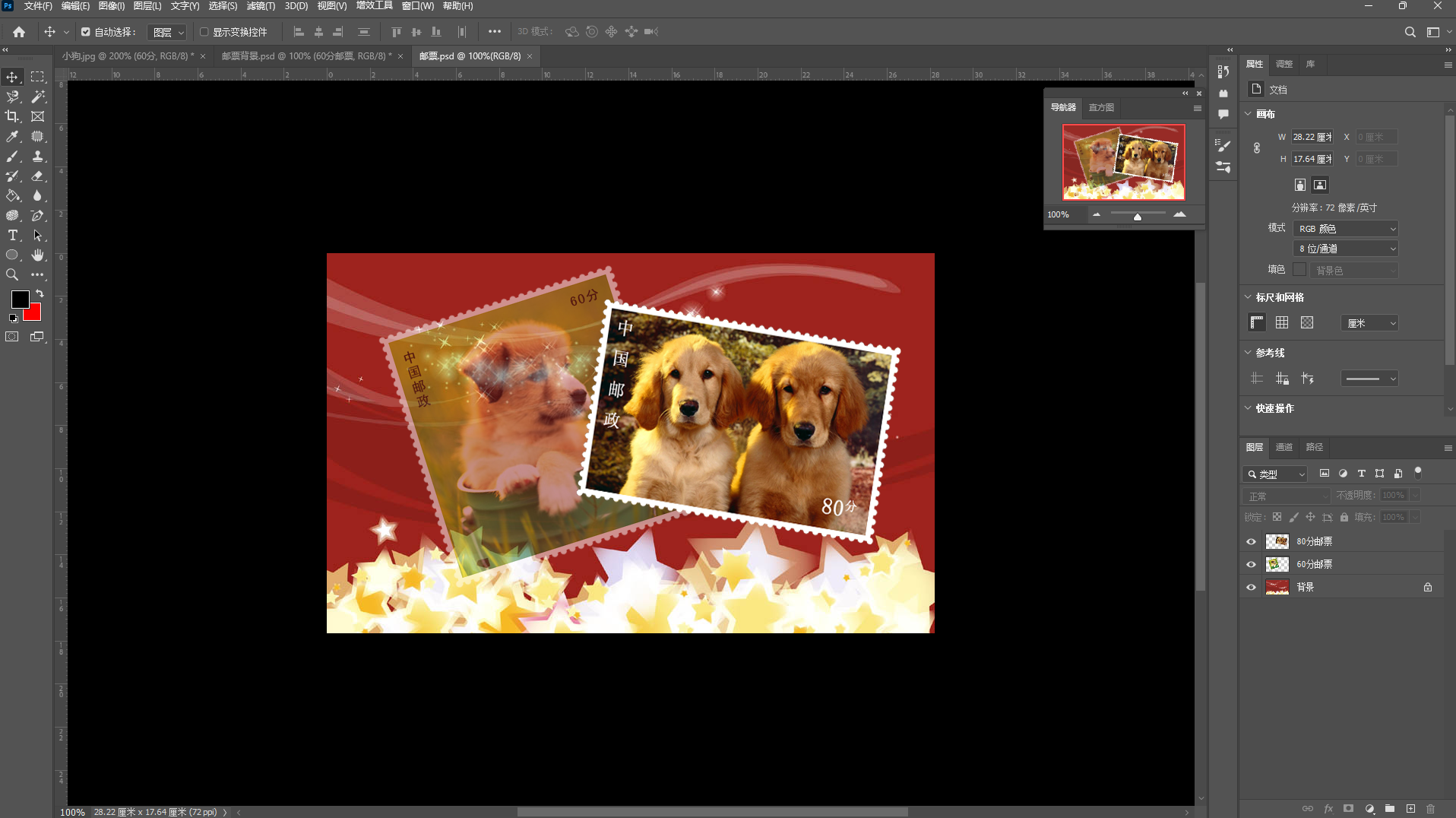Select the Move tool
Viewport: 1456px width, 818px height.
coord(12,77)
